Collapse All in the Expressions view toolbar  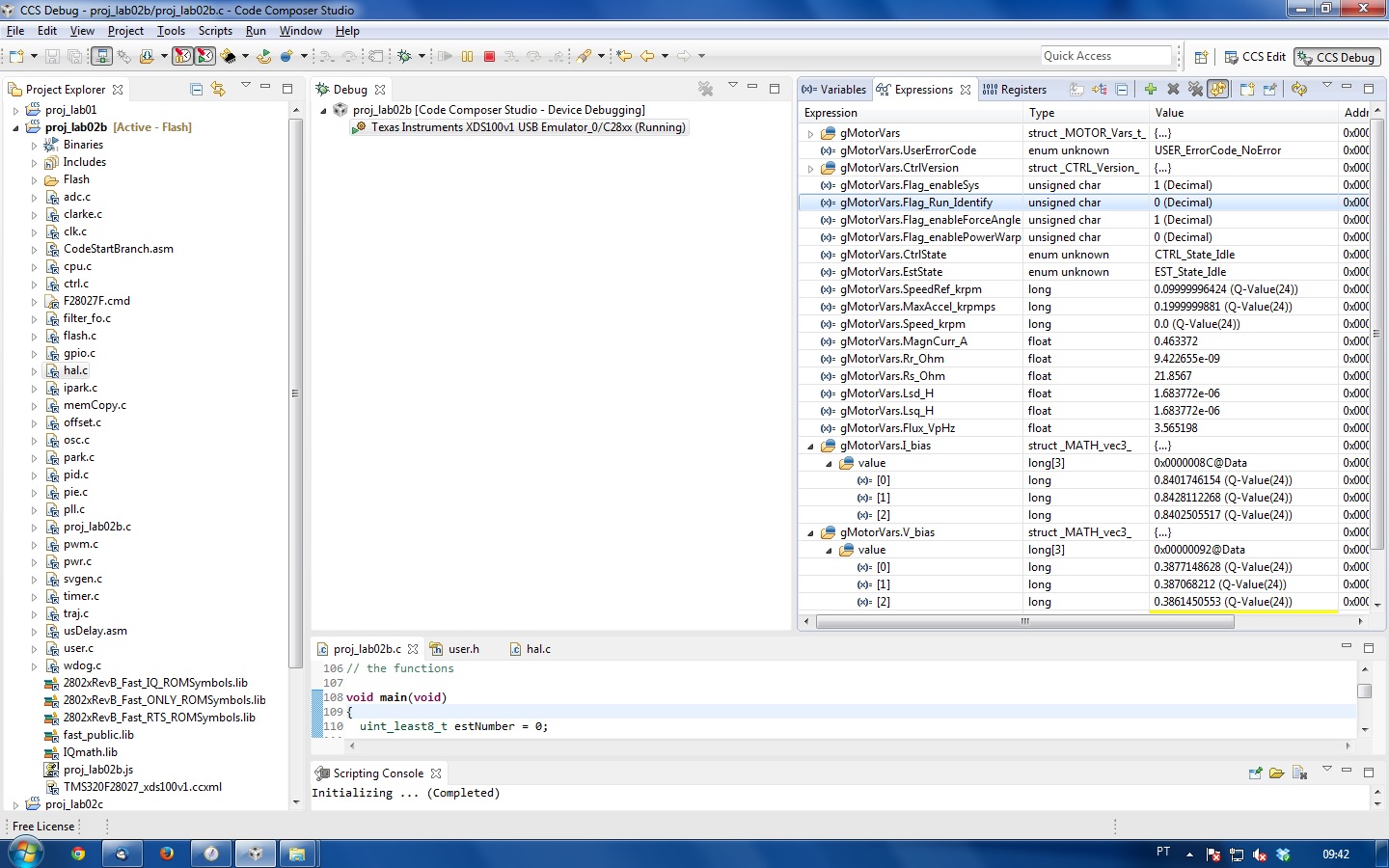[x=1122, y=89]
